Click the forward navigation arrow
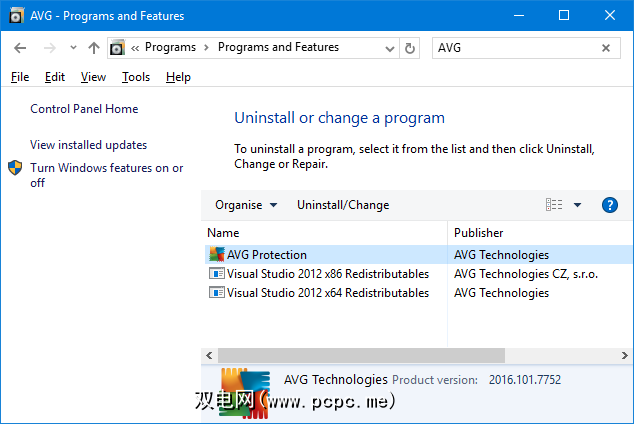 [50, 48]
